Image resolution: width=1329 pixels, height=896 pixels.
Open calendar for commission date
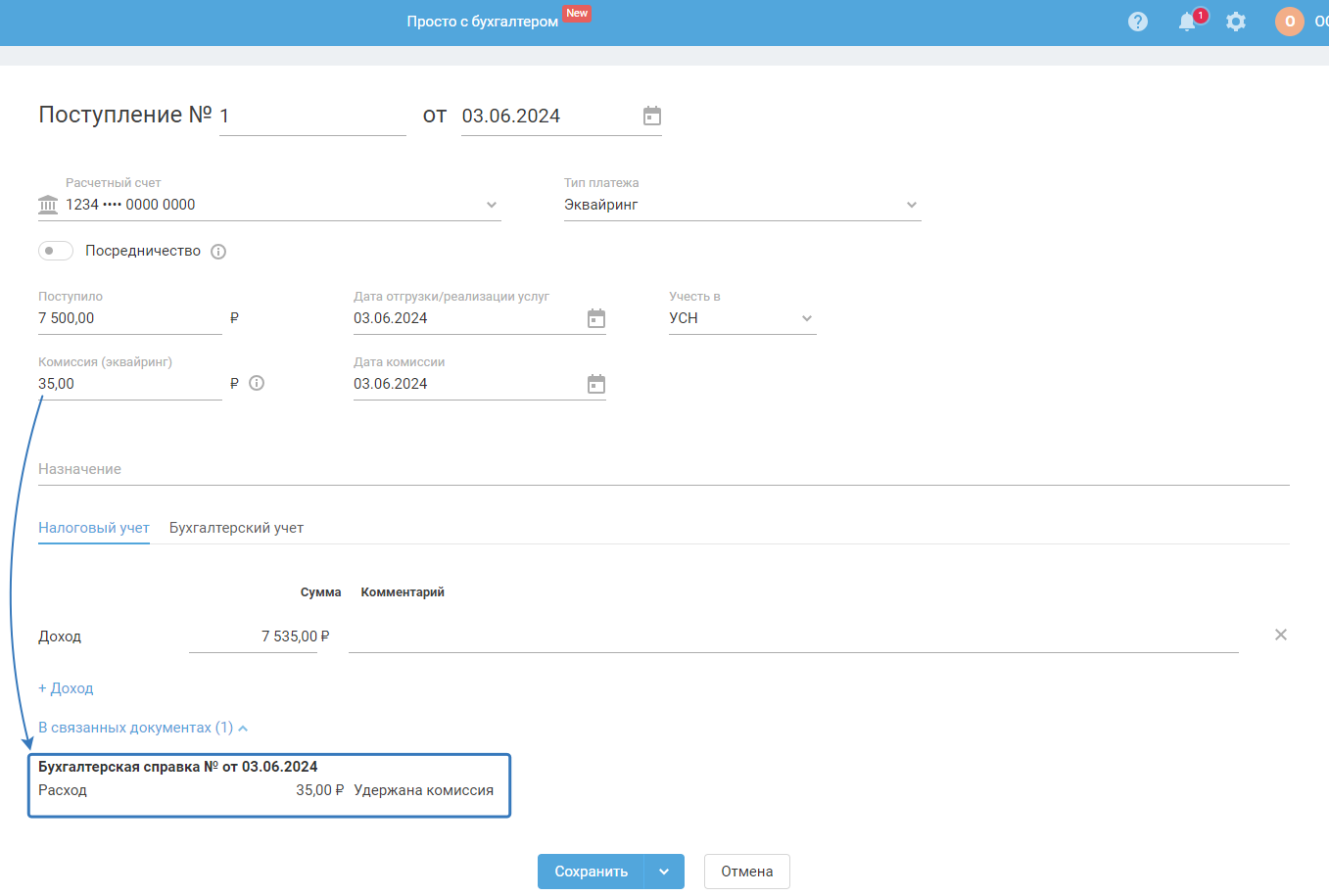coord(596,384)
